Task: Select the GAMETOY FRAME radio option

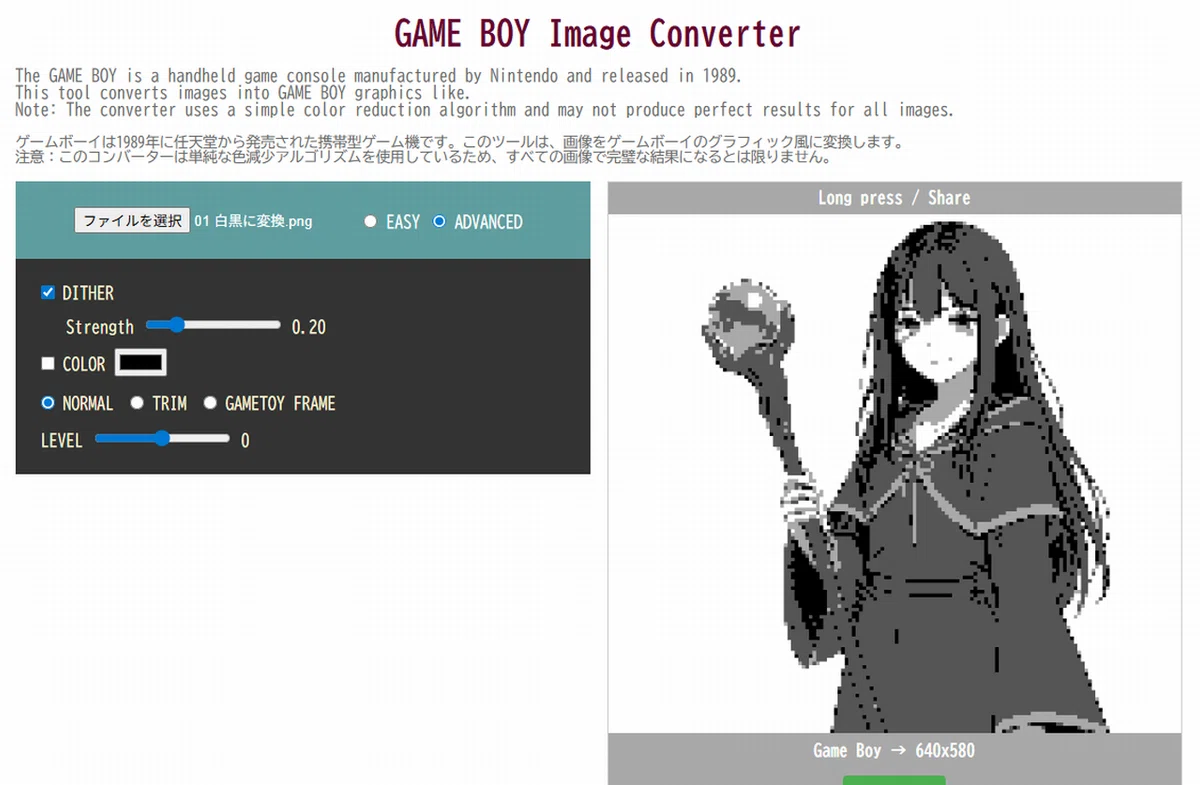Action: click(x=210, y=403)
